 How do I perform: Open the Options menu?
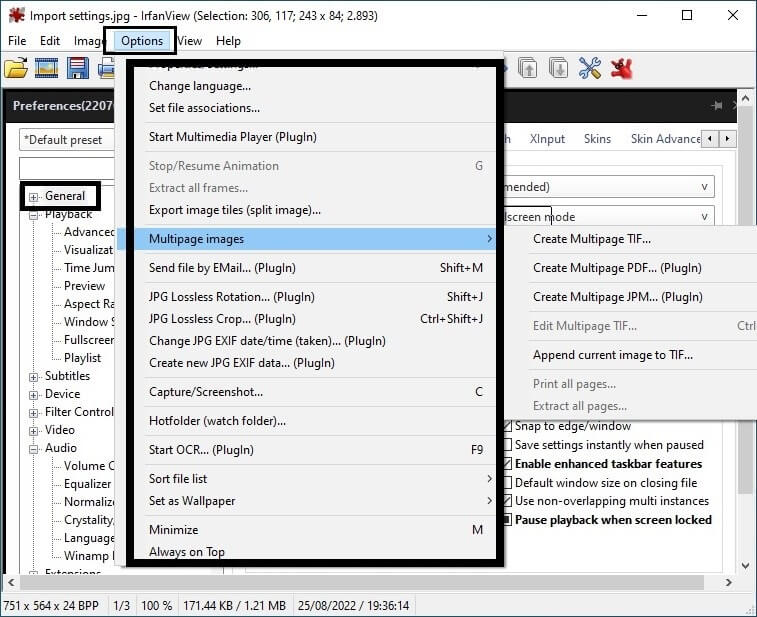pos(142,41)
